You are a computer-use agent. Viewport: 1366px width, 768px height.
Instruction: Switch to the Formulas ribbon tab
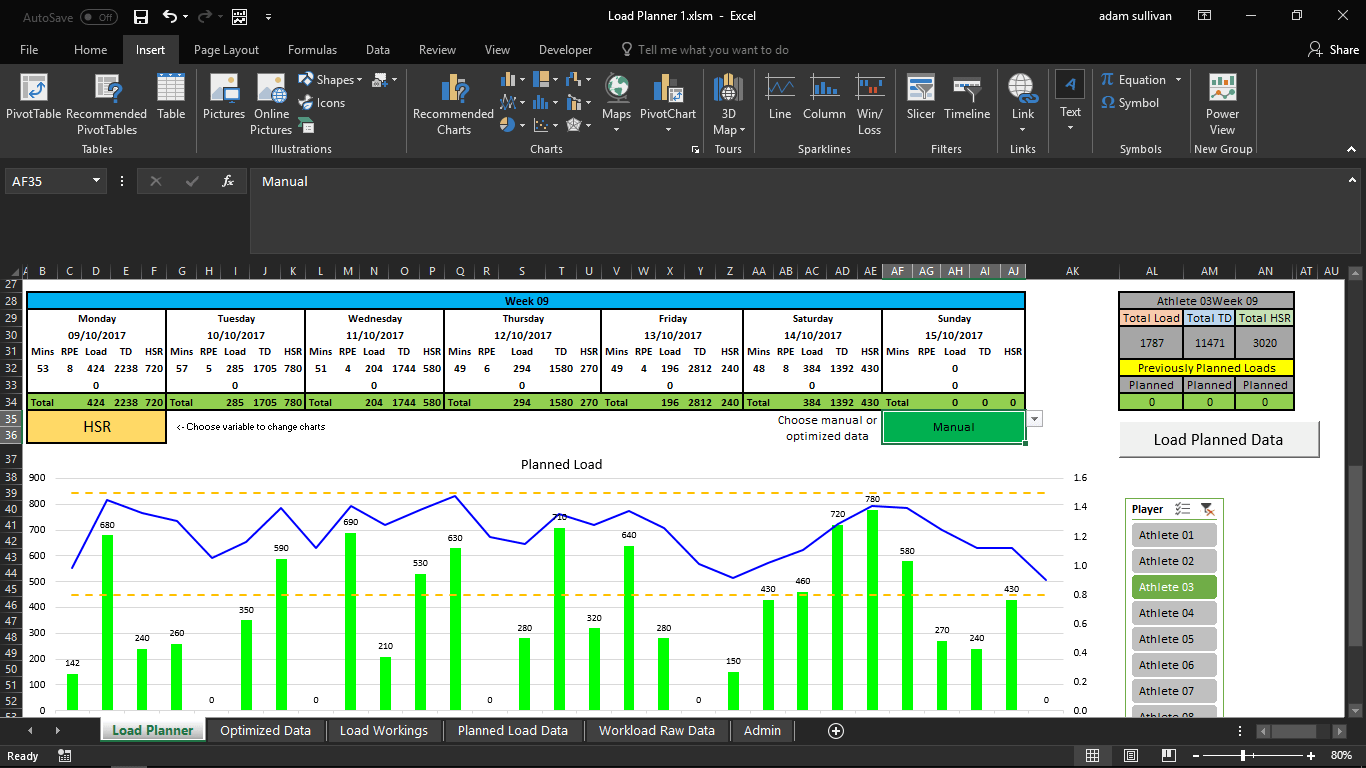click(312, 50)
